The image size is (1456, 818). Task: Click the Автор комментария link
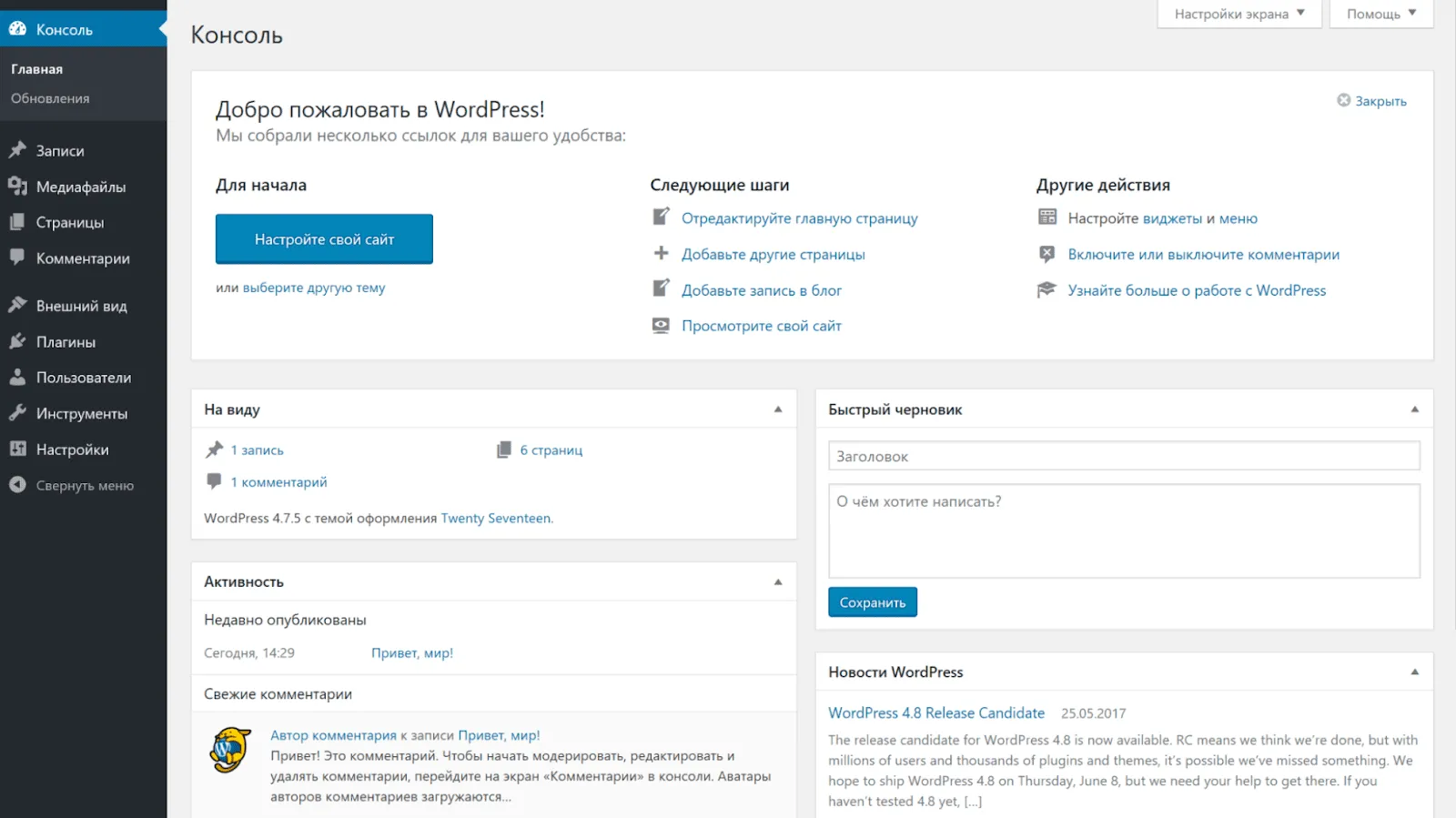pos(333,735)
